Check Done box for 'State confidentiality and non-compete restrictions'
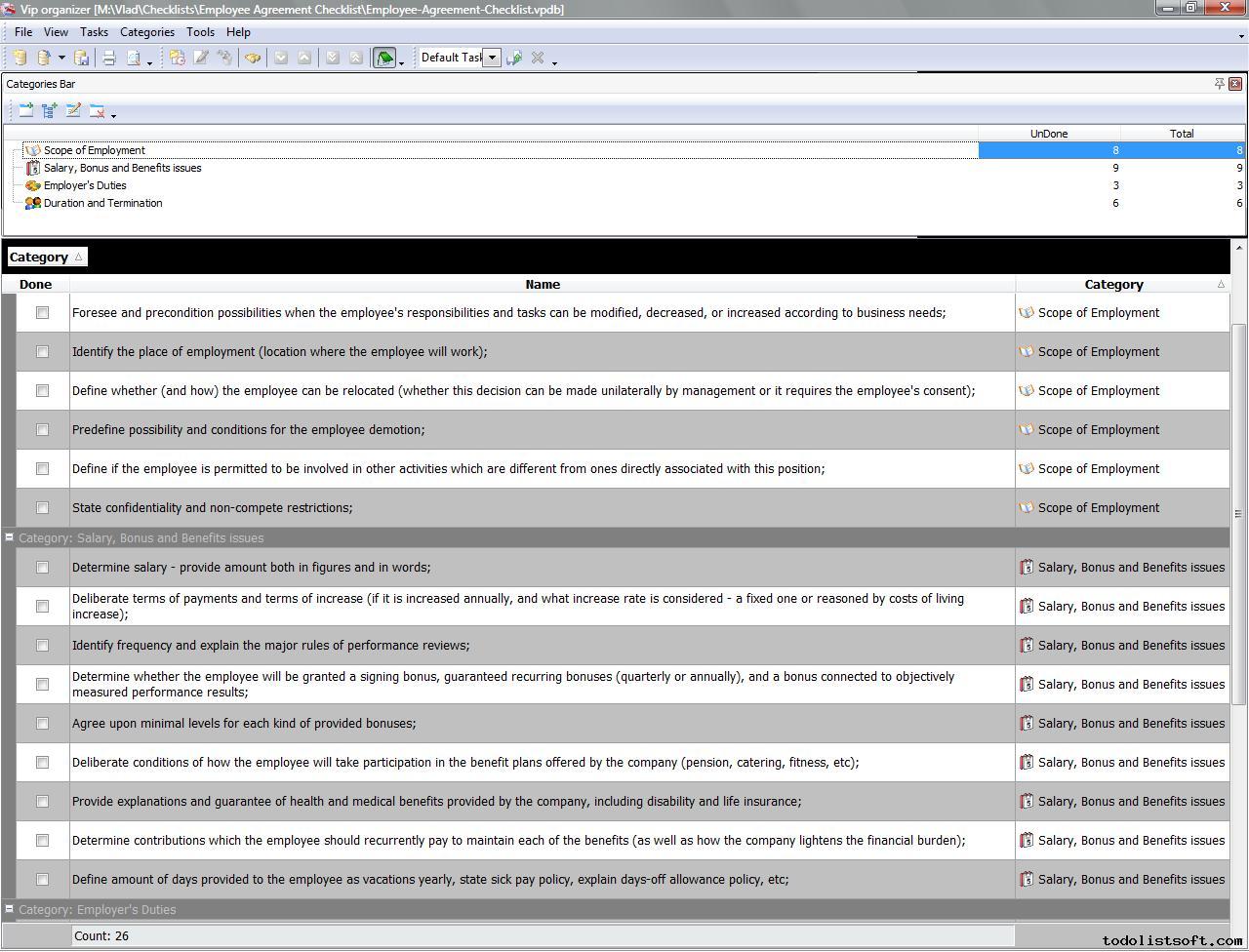 point(42,508)
